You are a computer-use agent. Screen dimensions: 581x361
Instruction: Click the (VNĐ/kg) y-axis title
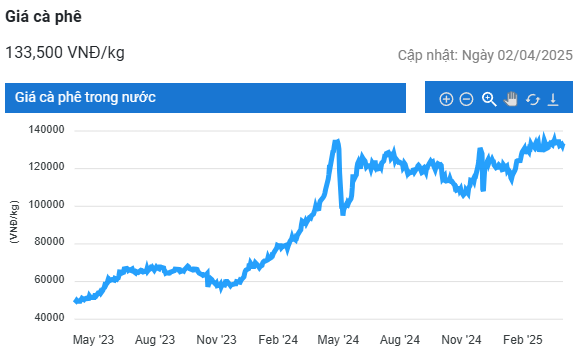coord(14,222)
